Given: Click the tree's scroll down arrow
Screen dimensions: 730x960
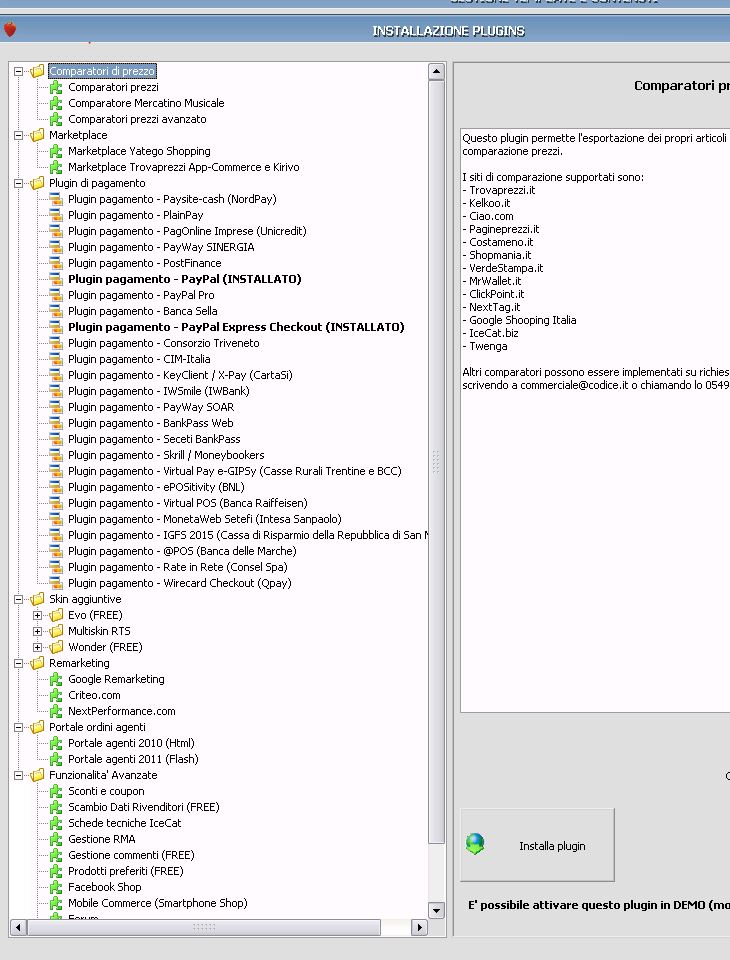Looking at the screenshot, I should coord(436,910).
